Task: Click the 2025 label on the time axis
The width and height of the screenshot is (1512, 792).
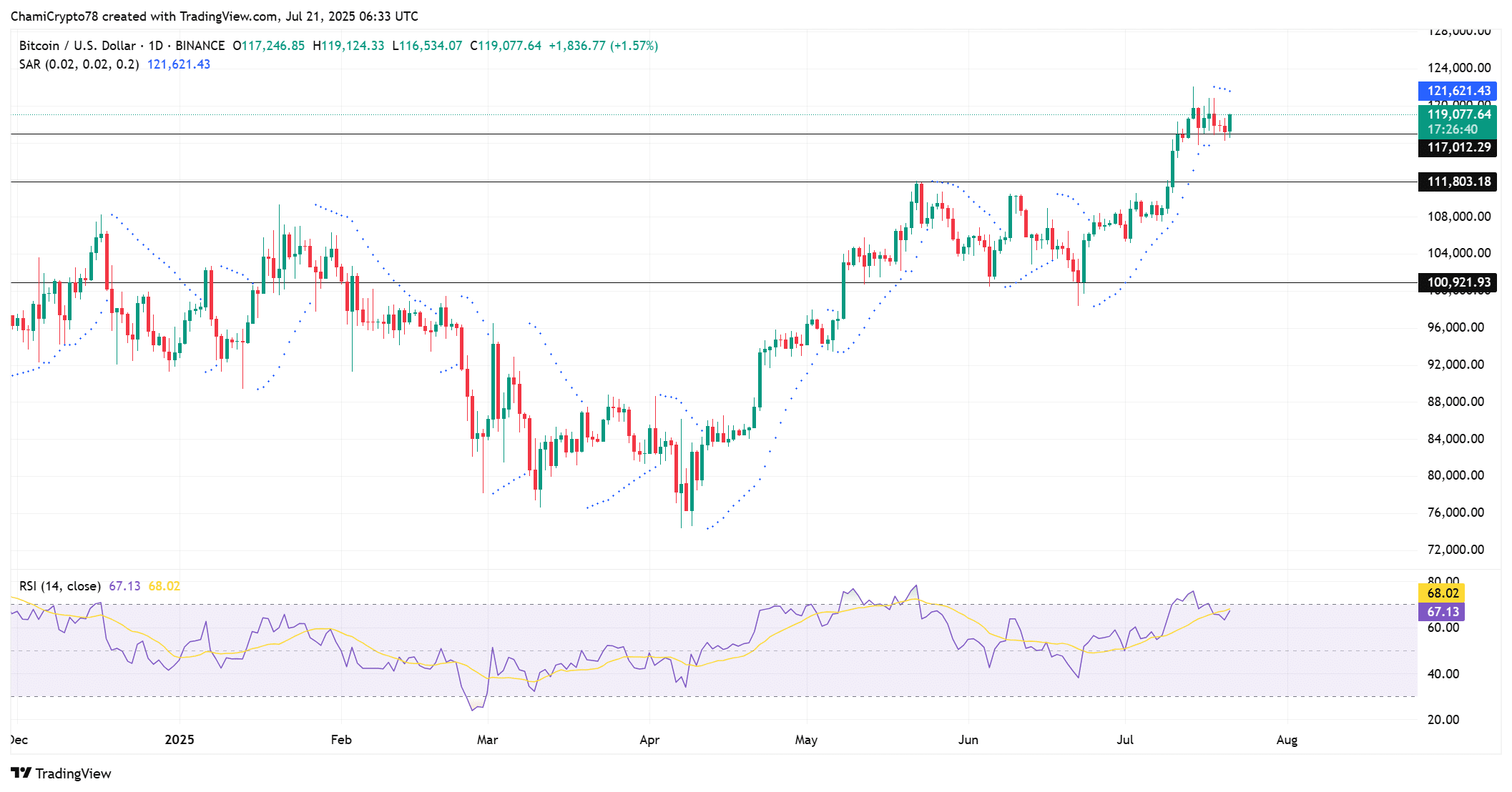Action: 180,740
